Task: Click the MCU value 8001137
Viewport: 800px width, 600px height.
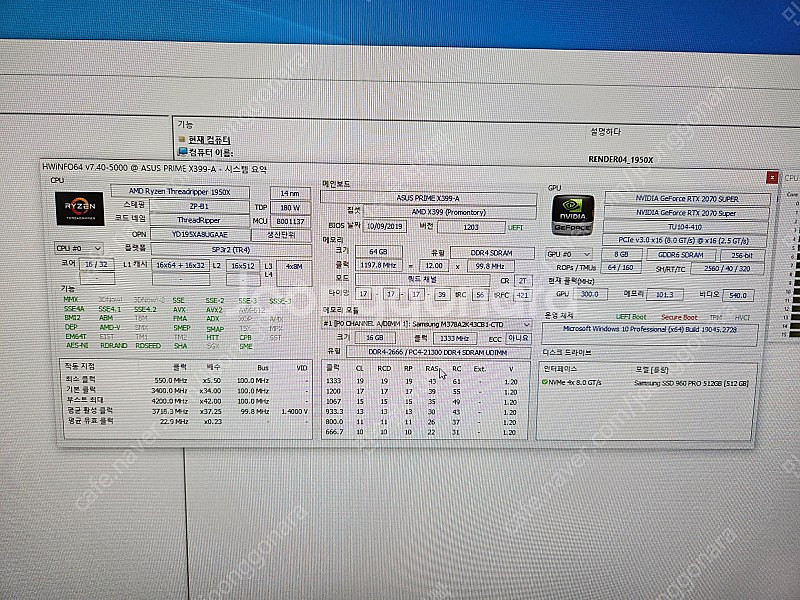Action: pos(290,221)
